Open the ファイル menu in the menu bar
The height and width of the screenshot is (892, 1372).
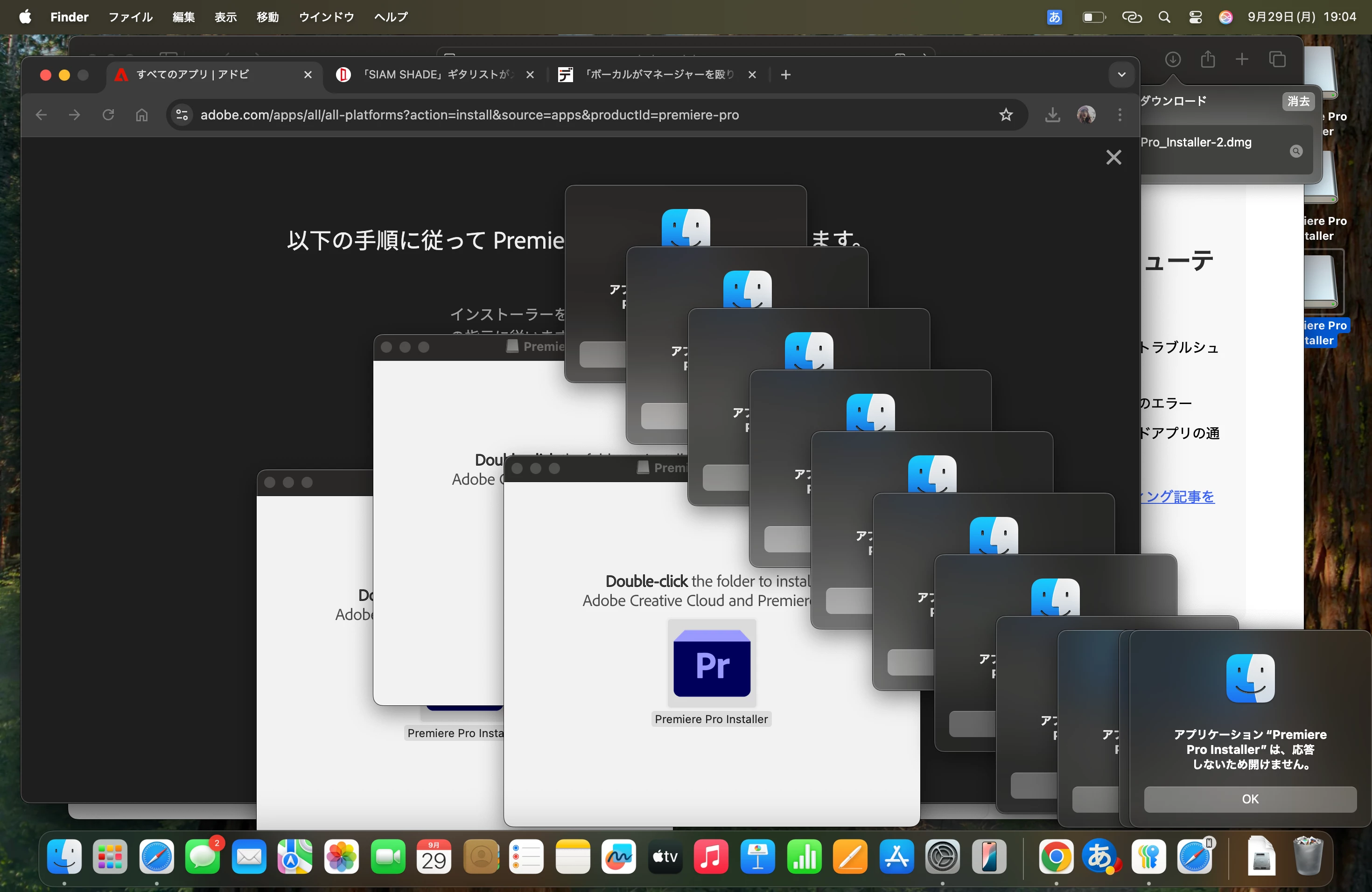pyautogui.click(x=130, y=17)
